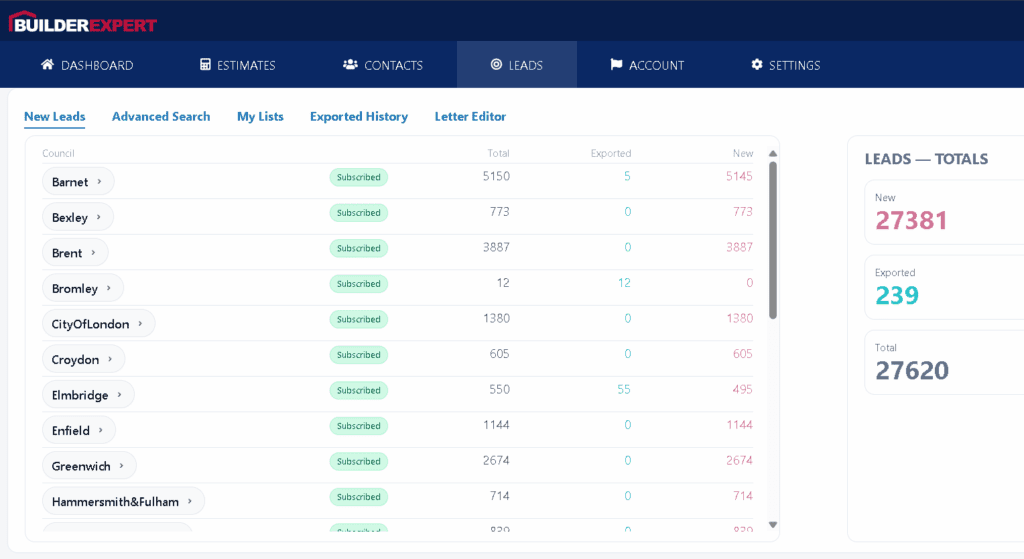Viewport: 1024px width, 559px height.
Task: Click the Subscribed badge for Enfield
Action: pyautogui.click(x=359, y=426)
